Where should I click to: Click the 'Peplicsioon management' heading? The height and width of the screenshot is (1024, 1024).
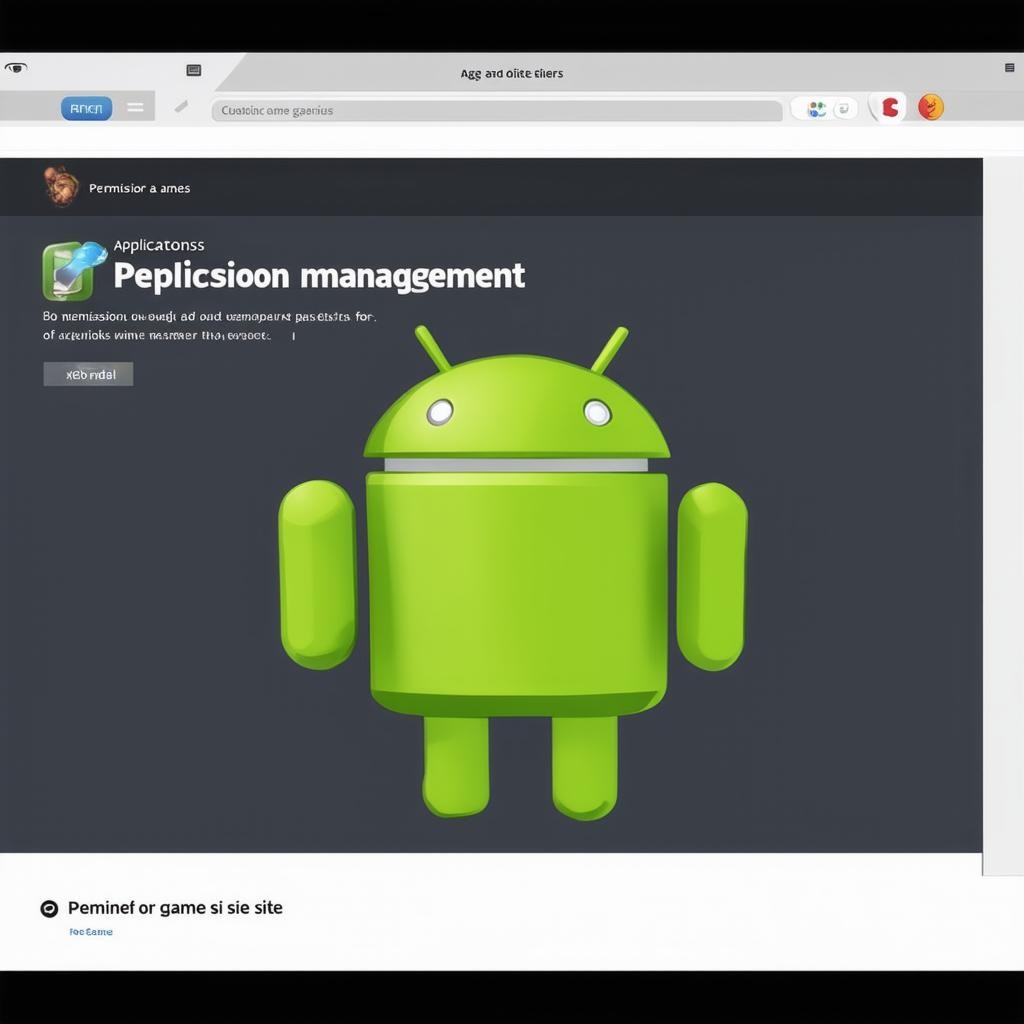click(318, 275)
